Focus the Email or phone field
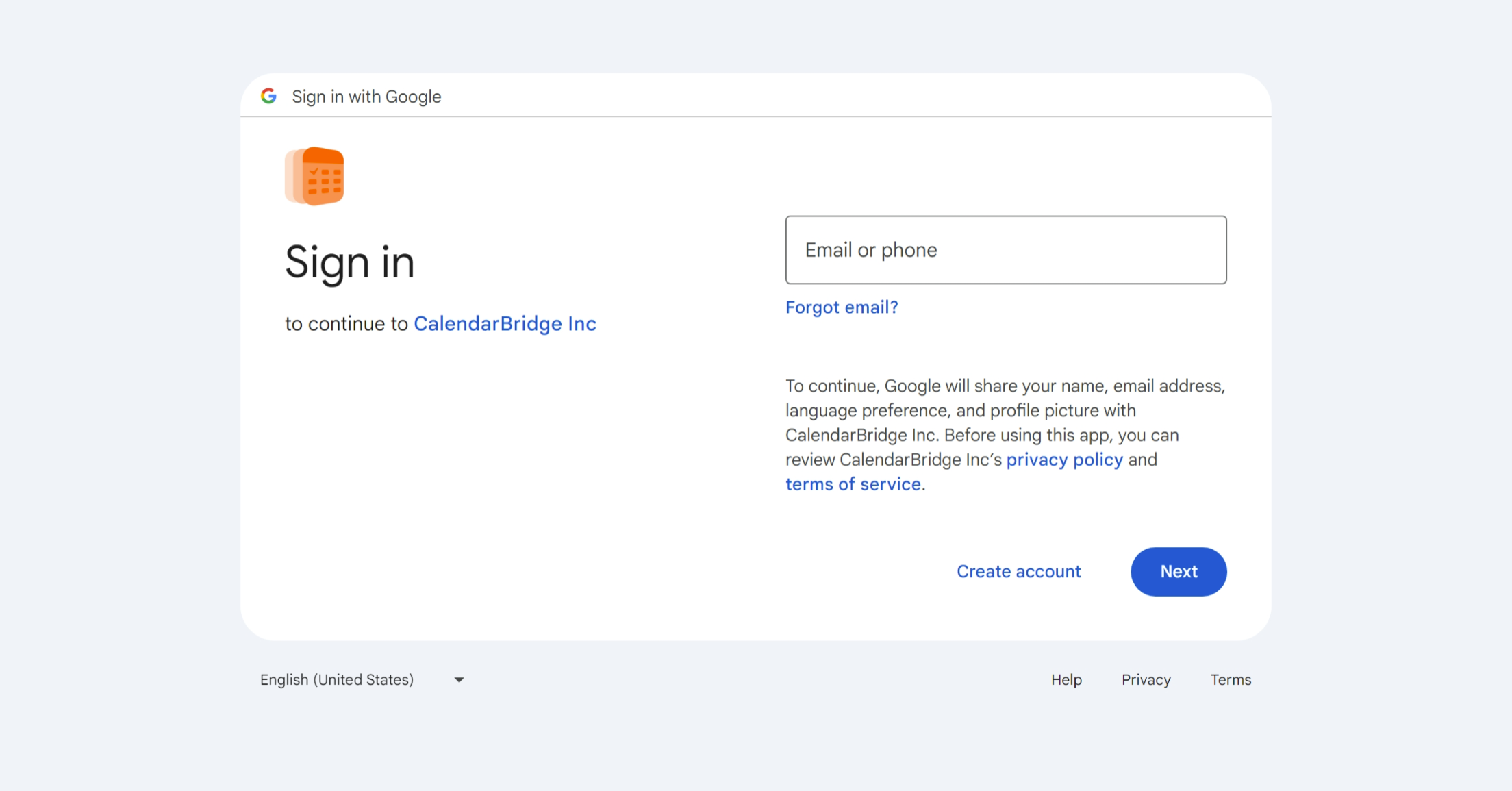Screen dimensions: 1512x791 (x=1006, y=250)
